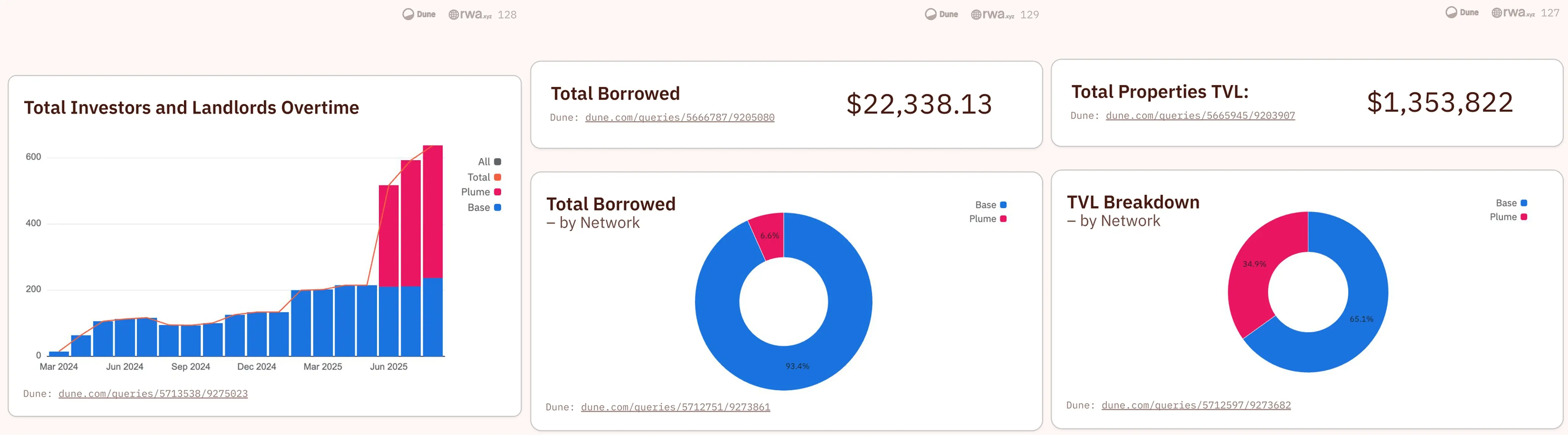This screenshot has width=1568, height=435.
Task: Open Dune query link 5712597/9273682
Action: 1196,405
